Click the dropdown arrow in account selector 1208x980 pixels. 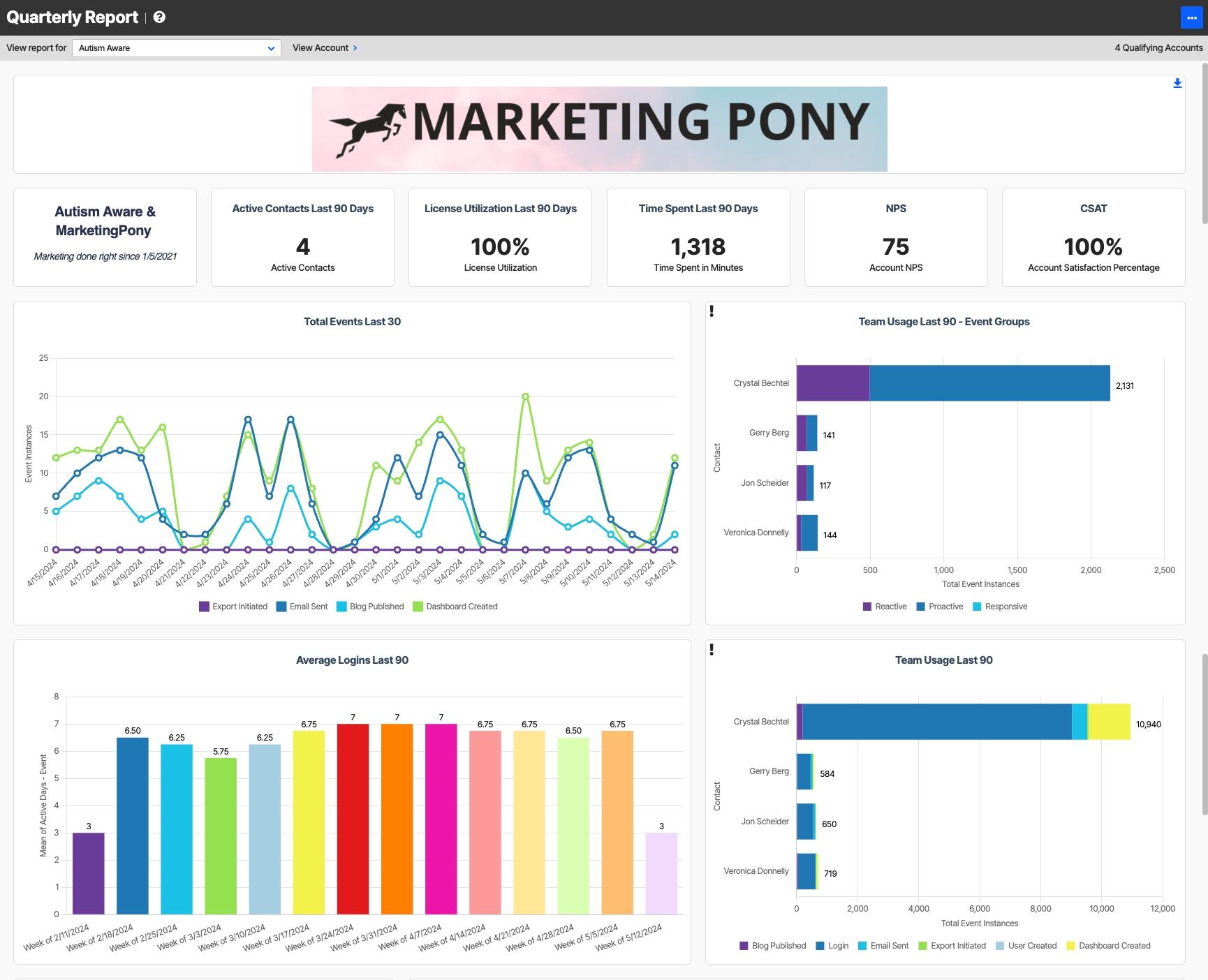[x=271, y=48]
